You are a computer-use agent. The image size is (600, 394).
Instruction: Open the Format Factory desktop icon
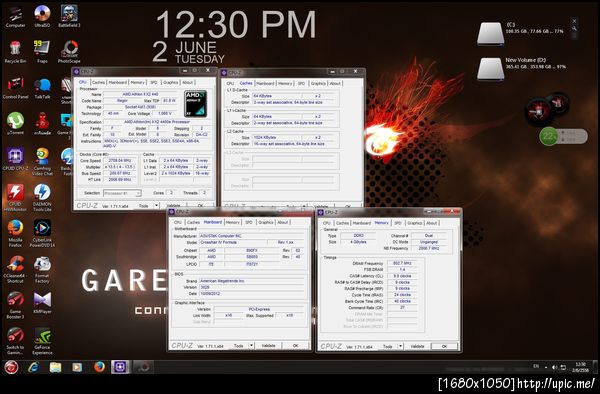[42, 269]
